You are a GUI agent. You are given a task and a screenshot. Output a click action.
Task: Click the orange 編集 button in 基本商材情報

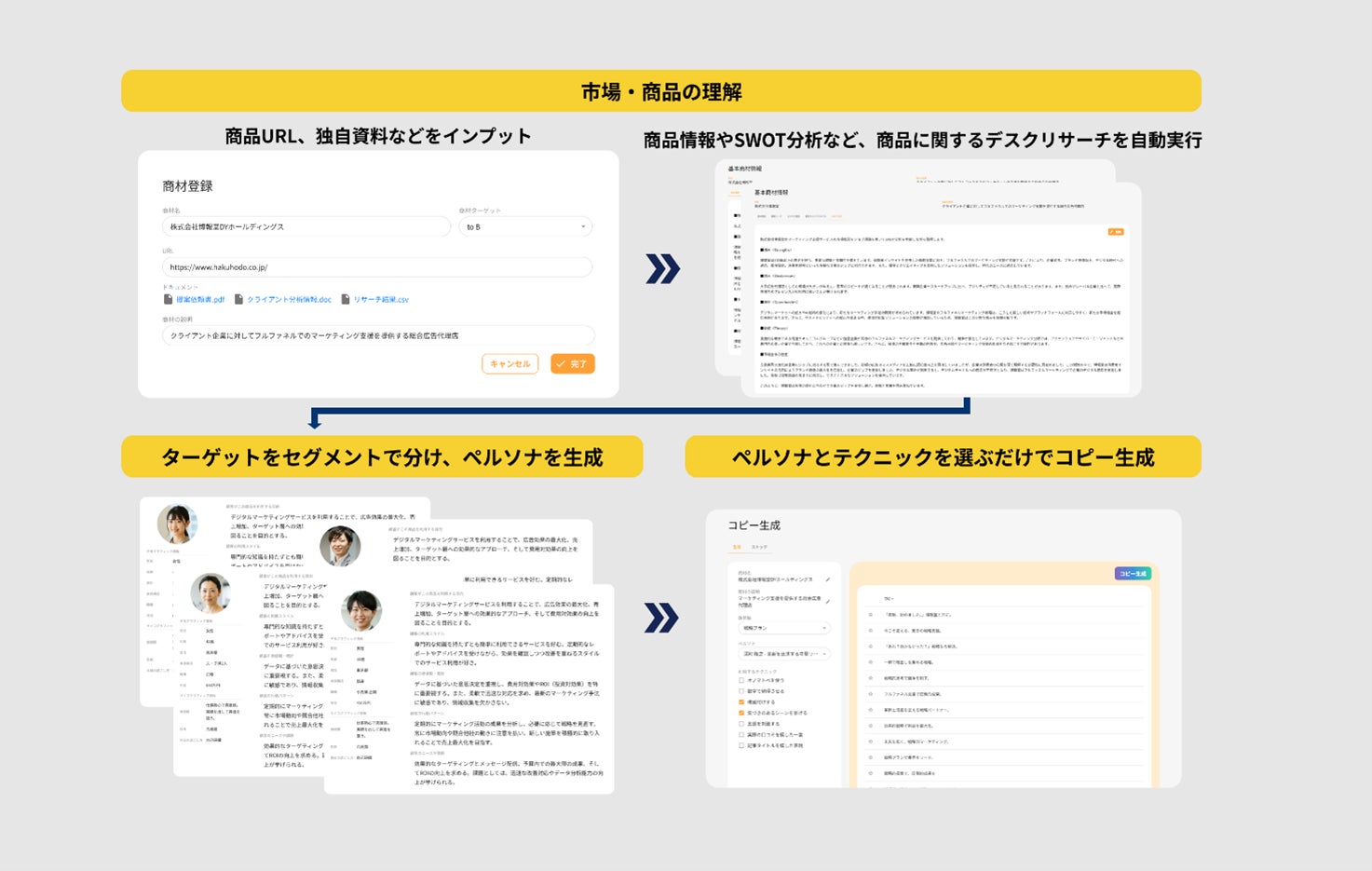click(1116, 232)
